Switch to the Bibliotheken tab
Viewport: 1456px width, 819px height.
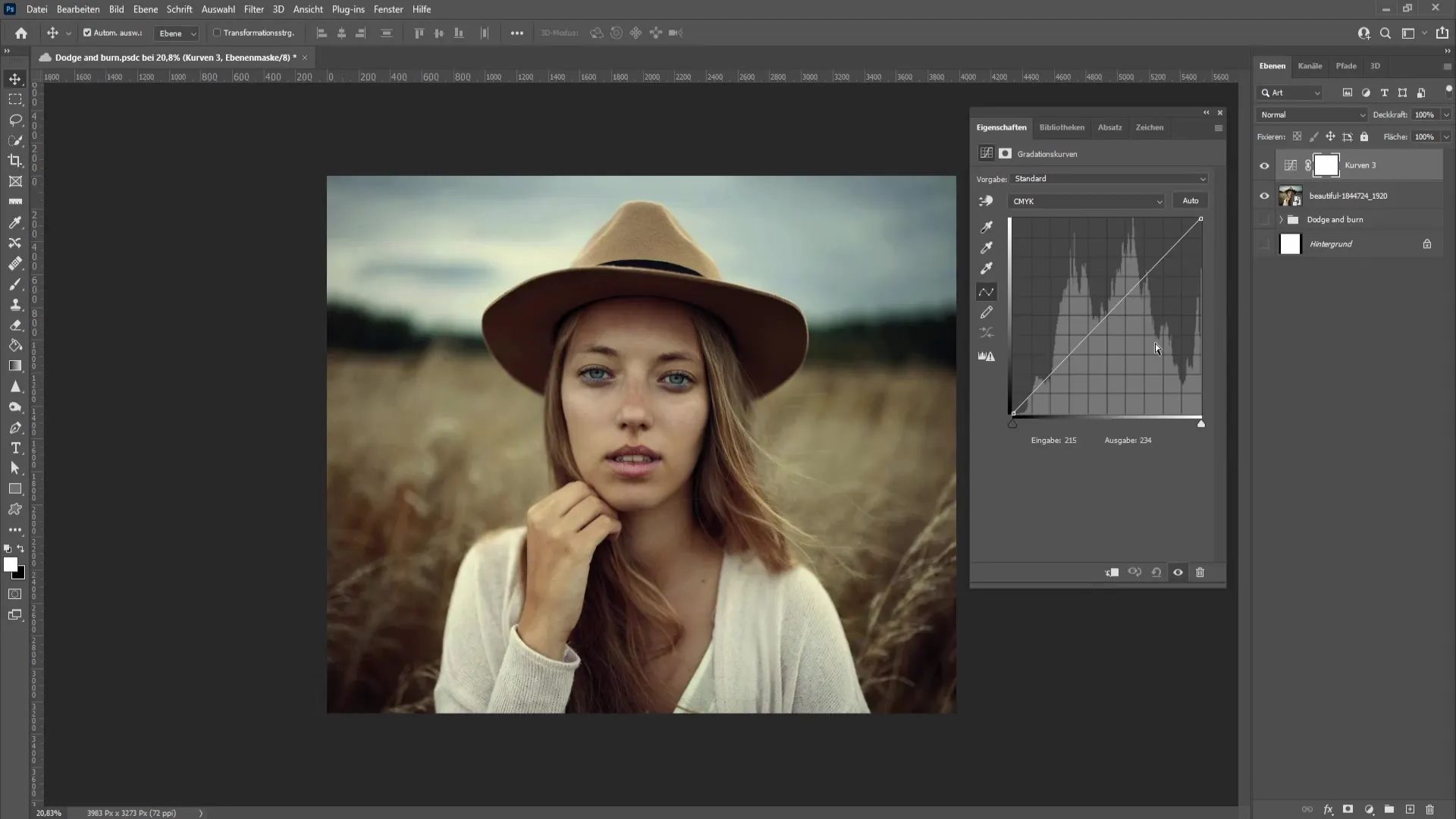[x=1062, y=127]
